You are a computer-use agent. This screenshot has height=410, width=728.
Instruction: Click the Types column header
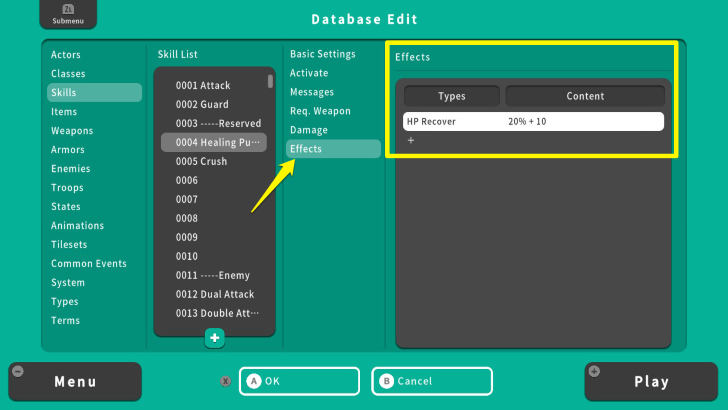(452, 96)
